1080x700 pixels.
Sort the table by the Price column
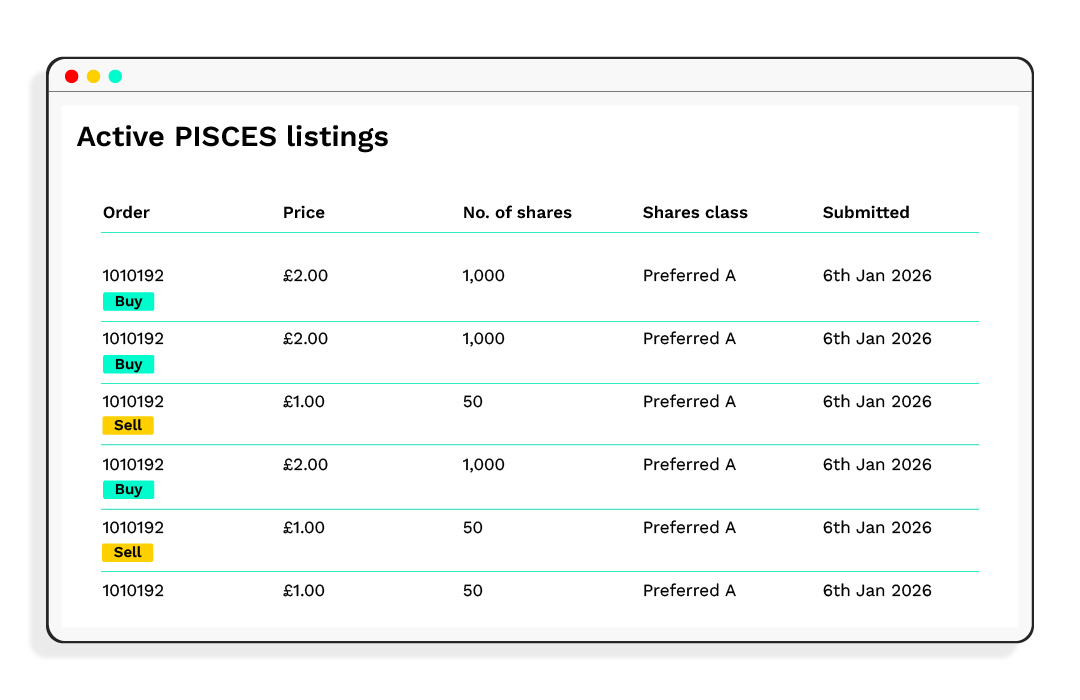point(304,212)
